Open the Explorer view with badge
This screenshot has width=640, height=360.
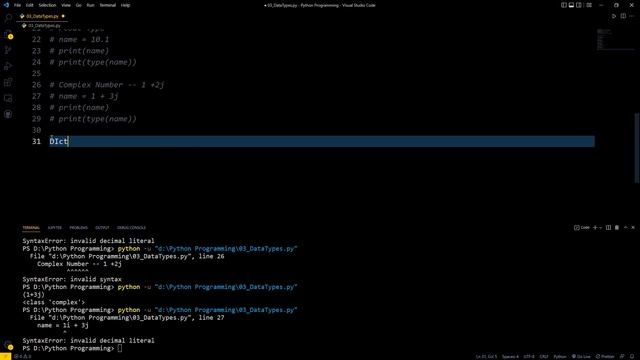pyautogui.click(x=8, y=34)
